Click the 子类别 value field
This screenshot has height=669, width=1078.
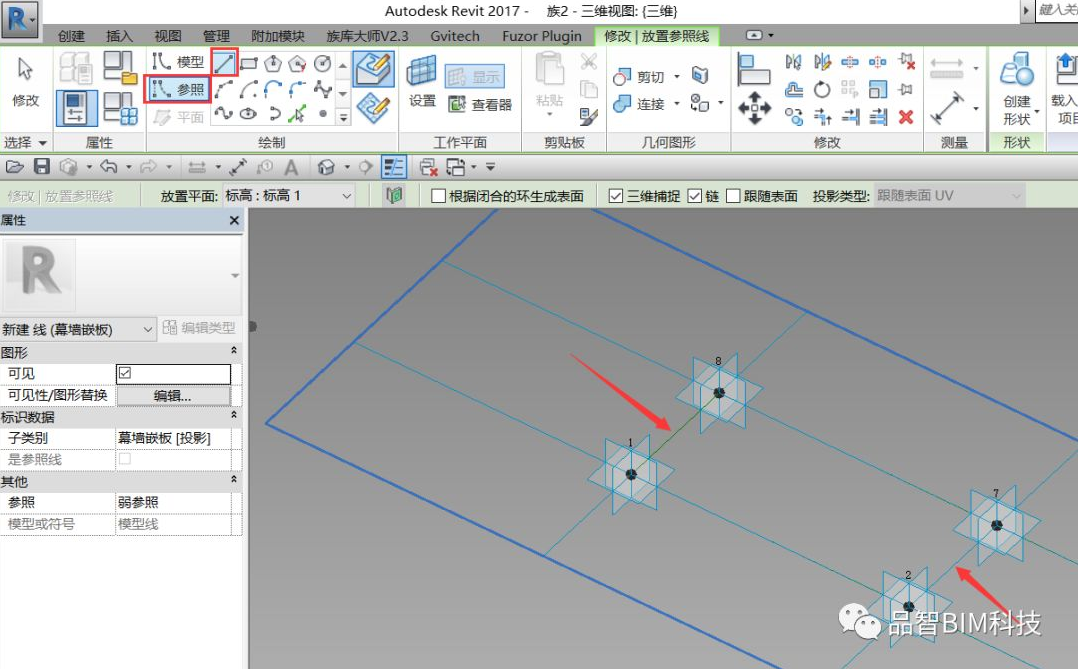(177, 438)
